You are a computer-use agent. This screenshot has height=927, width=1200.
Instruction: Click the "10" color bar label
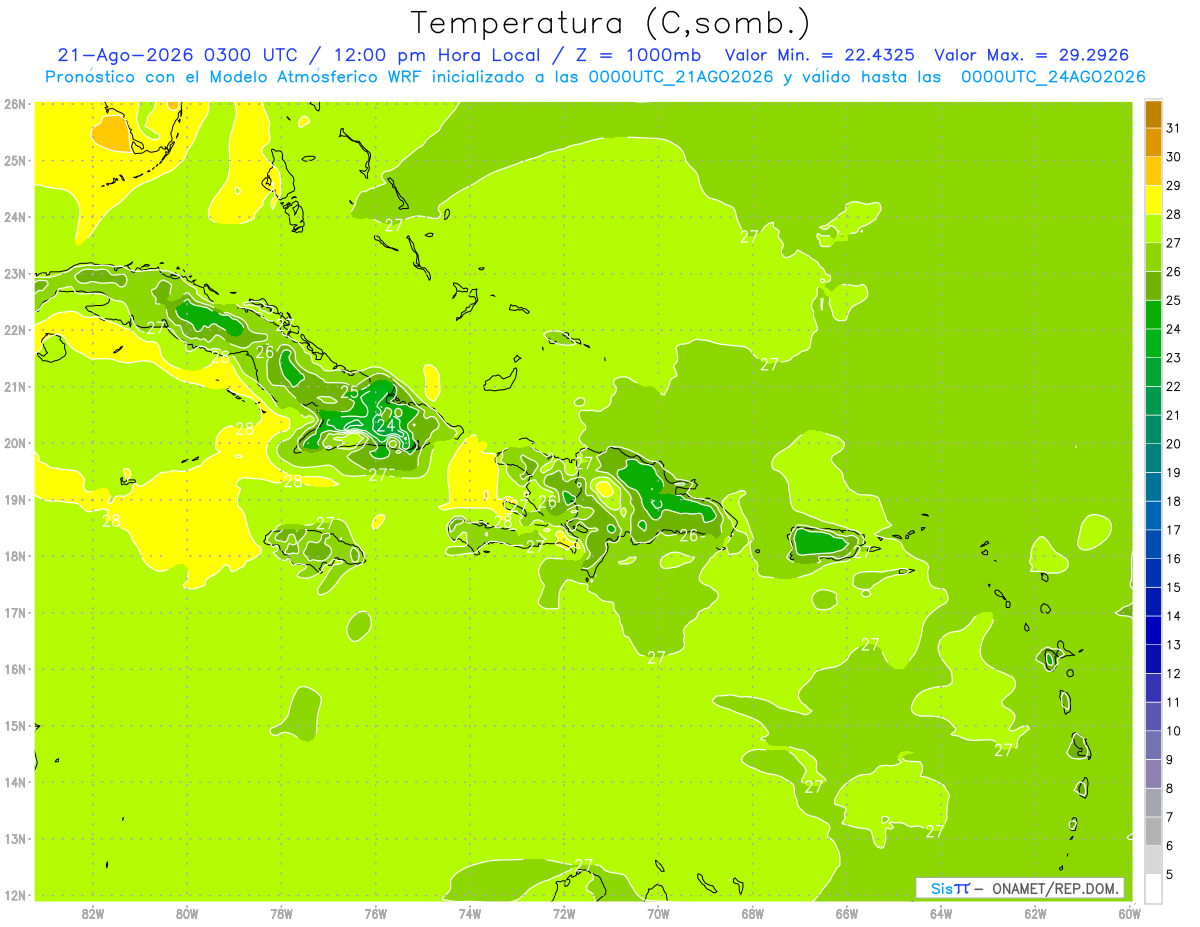pos(1173,731)
